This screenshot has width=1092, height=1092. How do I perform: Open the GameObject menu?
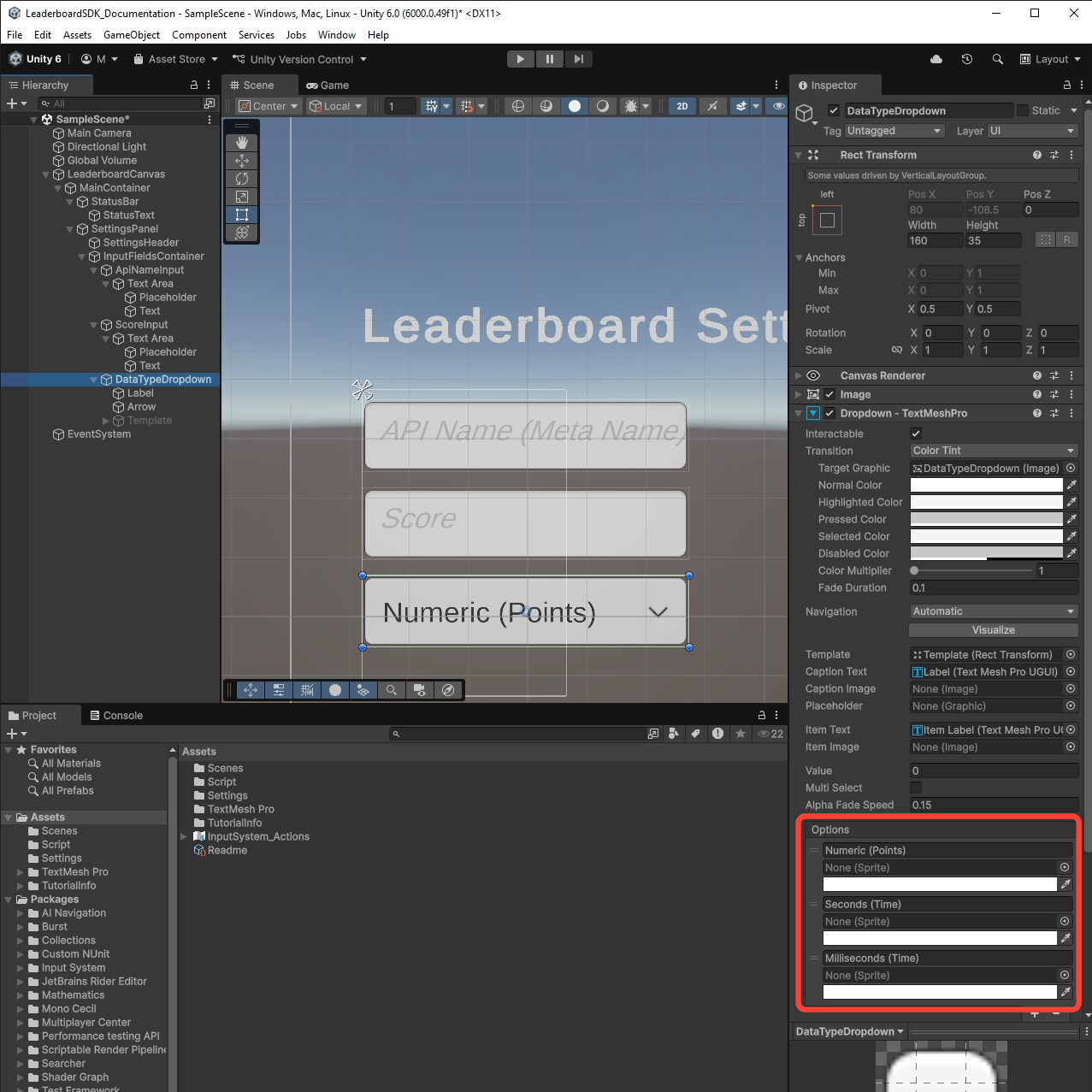tap(131, 35)
